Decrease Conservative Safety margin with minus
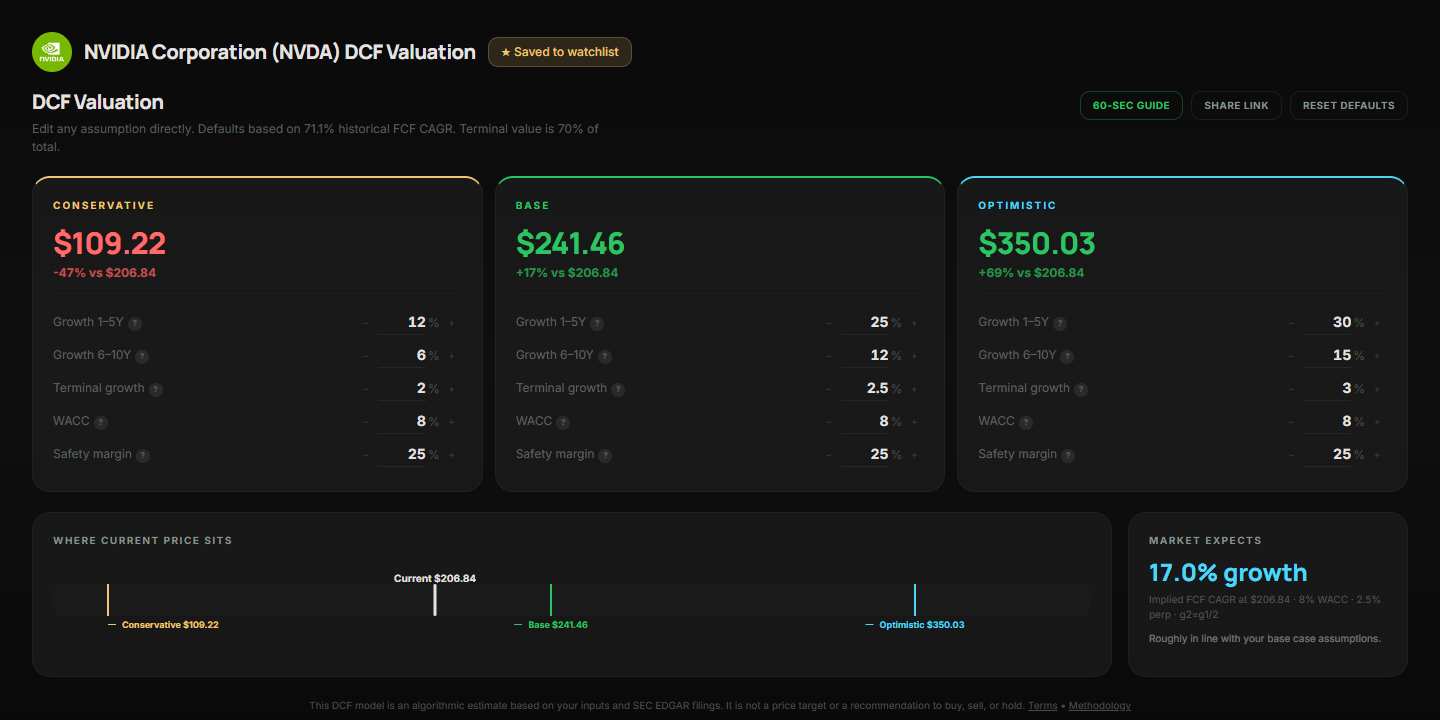Image resolution: width=1440 pixels, height=720 pixels. (365, 455)
